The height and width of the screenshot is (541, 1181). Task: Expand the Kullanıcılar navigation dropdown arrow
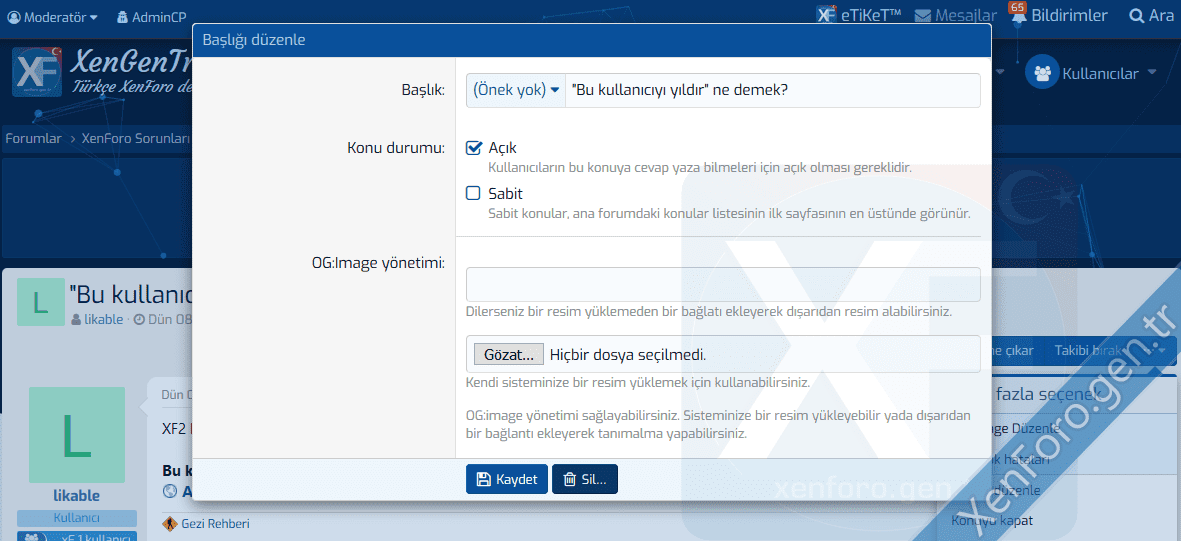[x=1152, y=73]
